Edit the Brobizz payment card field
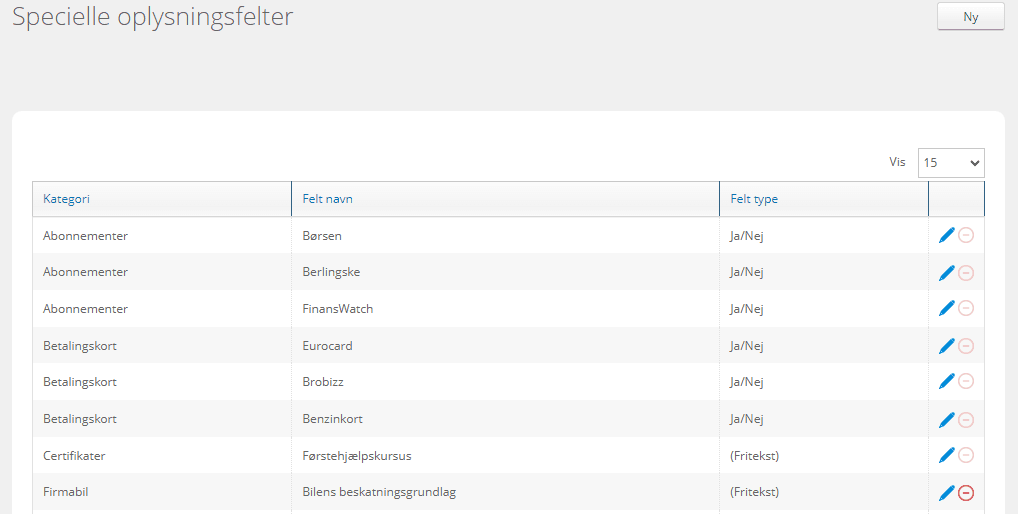Viewport: 1018px width, 514px height. point(946,382)
